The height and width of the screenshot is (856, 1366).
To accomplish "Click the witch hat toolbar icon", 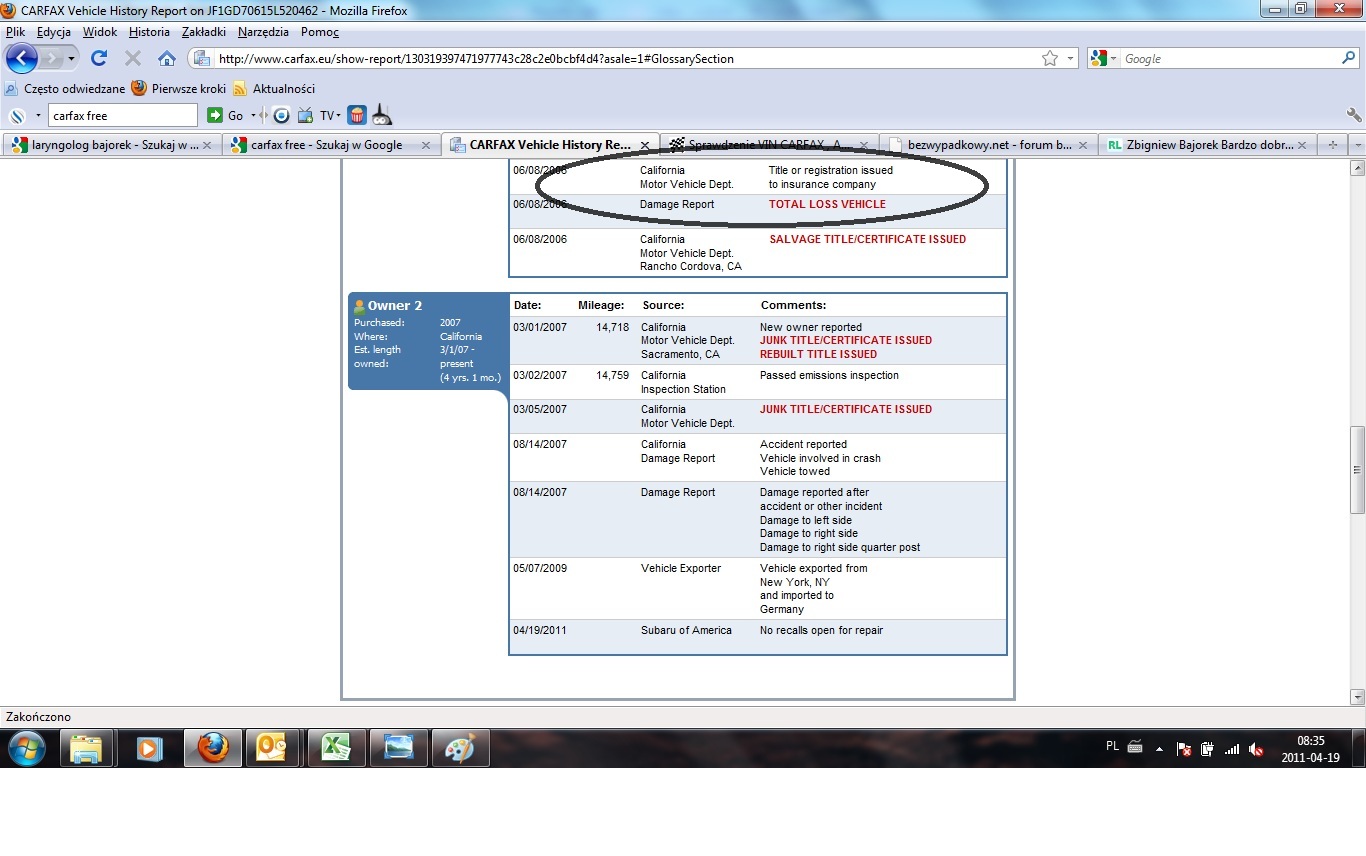I will 382,115.
